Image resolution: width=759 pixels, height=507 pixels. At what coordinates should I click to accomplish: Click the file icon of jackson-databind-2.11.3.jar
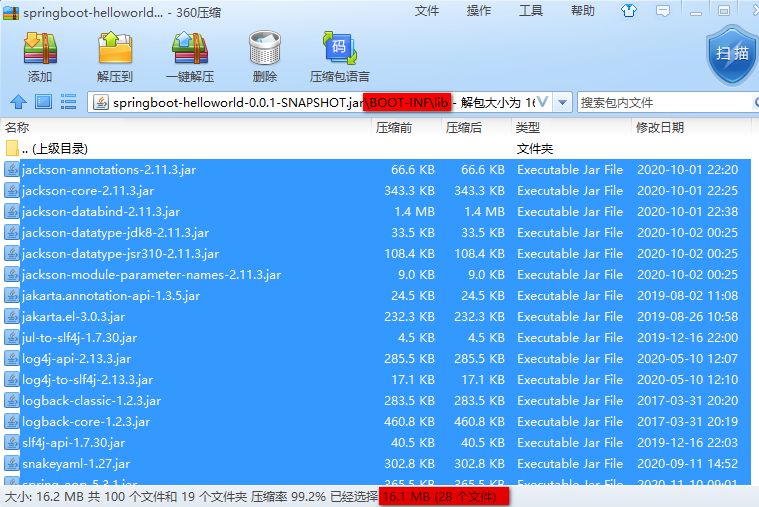click(12, 212)
